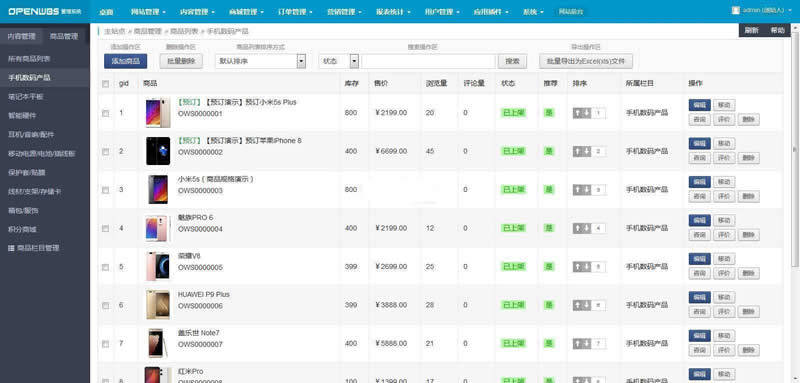This screenshot has height=383, width=800.
Task: Click the down arrow for 荣耀V8 row
Action: [586, 267]
